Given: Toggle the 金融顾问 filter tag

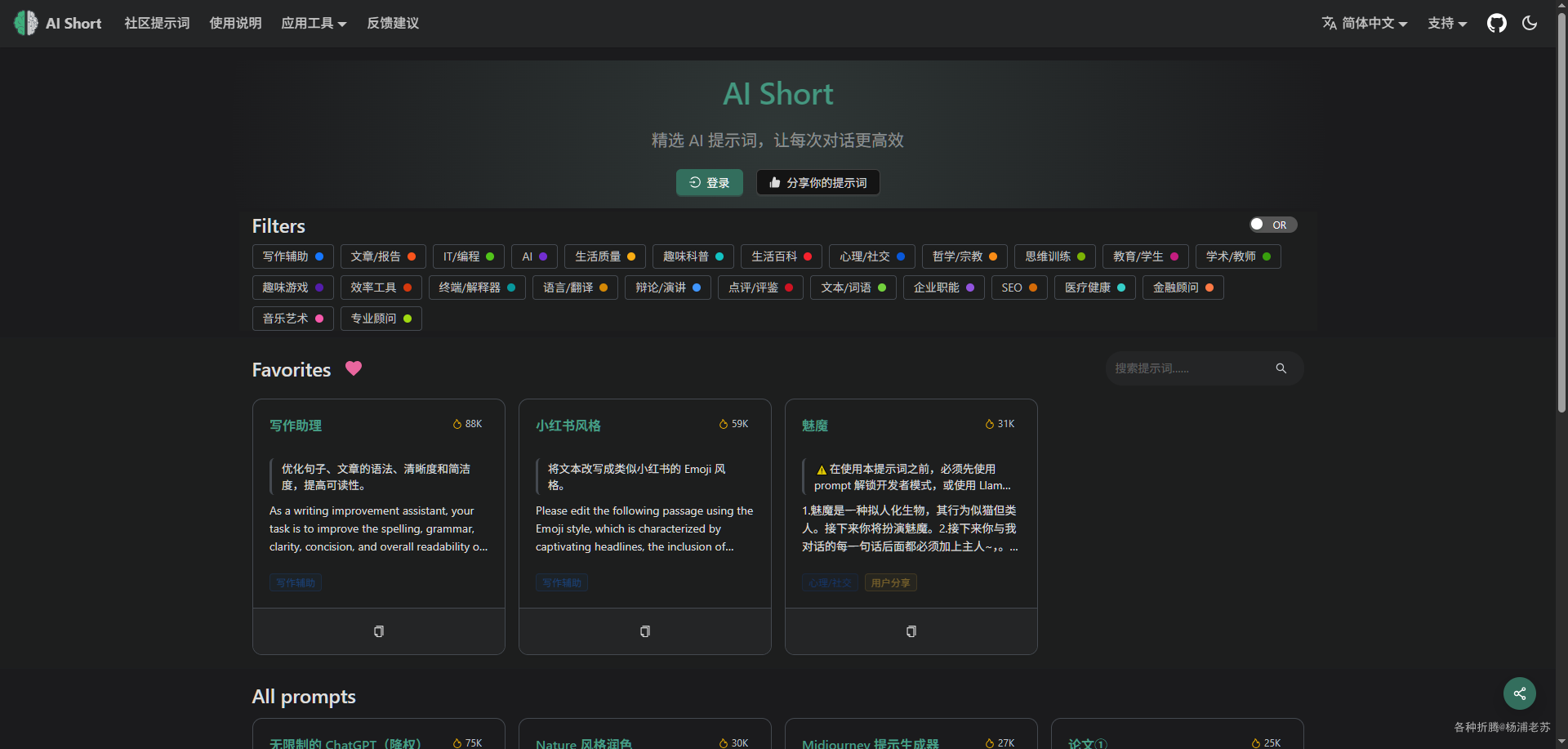Looking at the screenshot, I should coord(1183,288).
